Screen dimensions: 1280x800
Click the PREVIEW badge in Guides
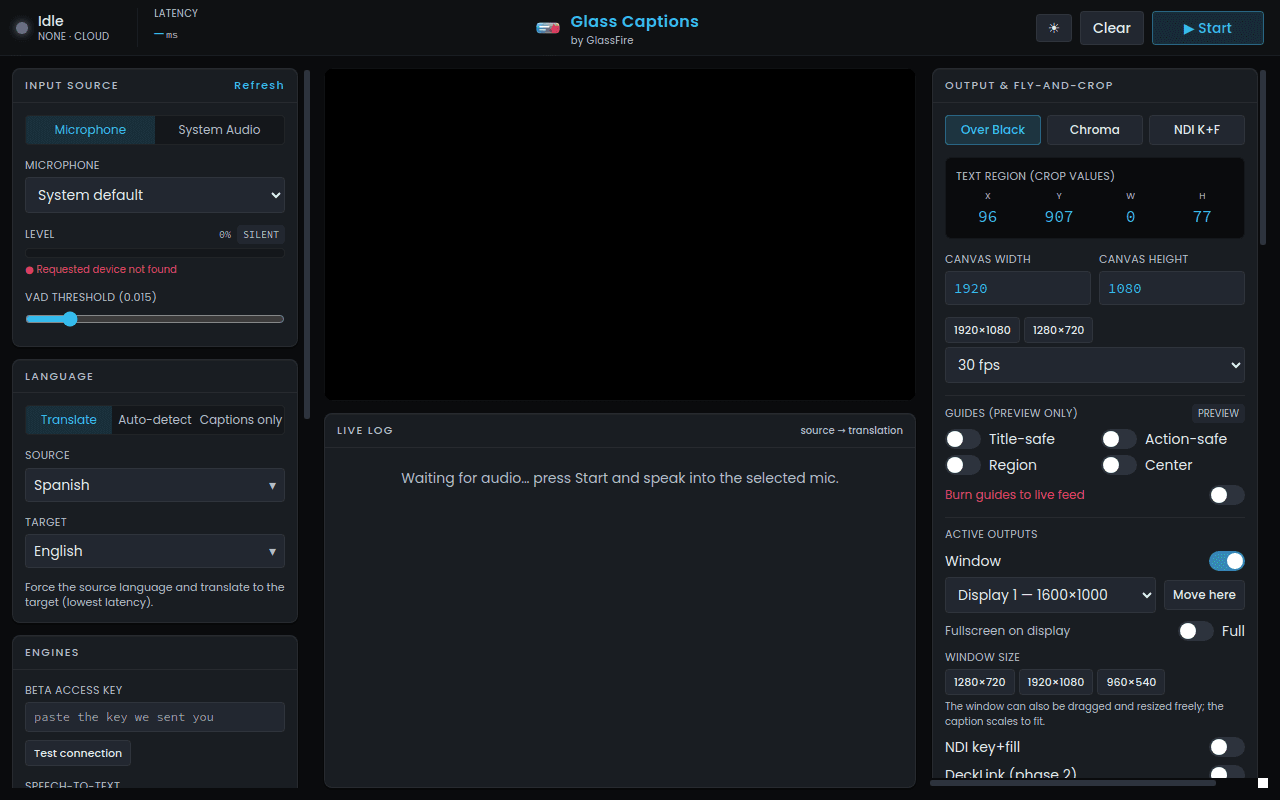point(1218,413)
